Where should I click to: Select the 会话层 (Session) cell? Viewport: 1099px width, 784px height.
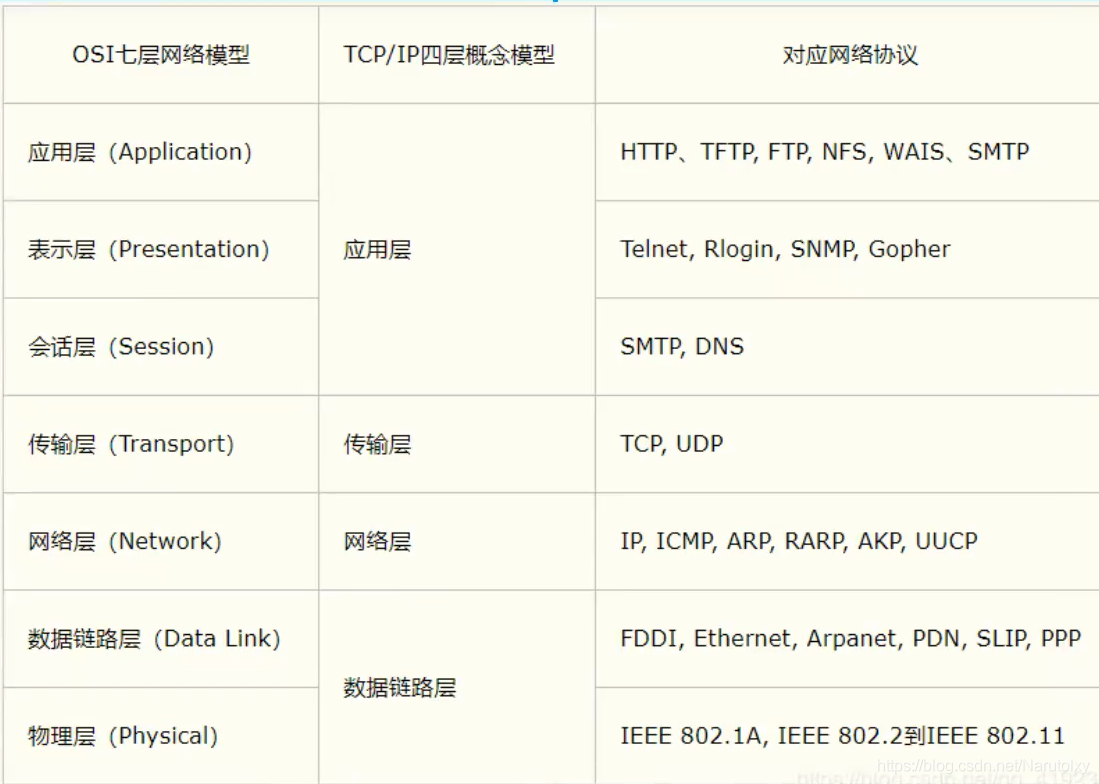161,347
